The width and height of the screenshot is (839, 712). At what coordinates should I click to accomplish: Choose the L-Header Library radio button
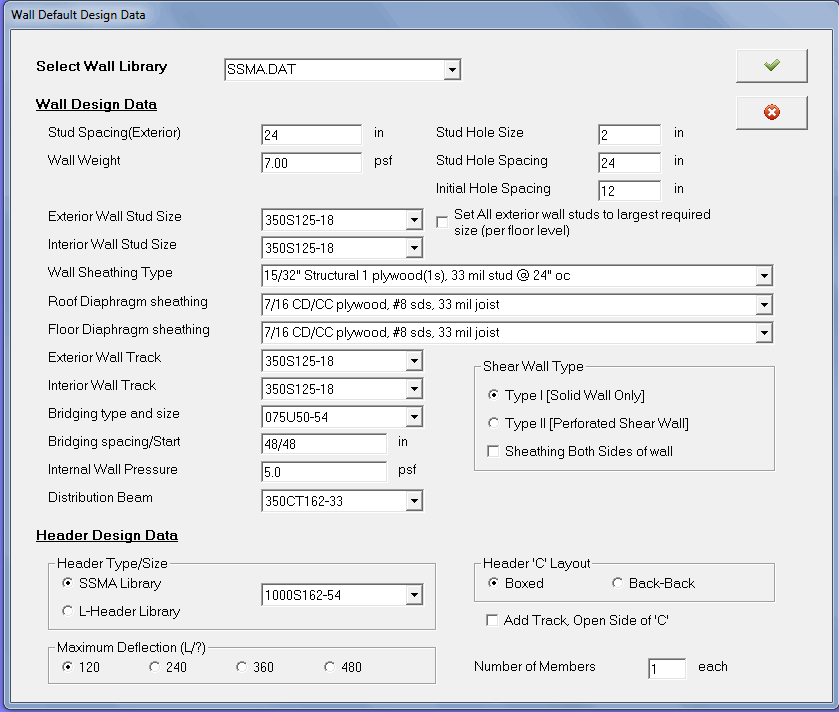pyautogui.click(x=68, y=611)
